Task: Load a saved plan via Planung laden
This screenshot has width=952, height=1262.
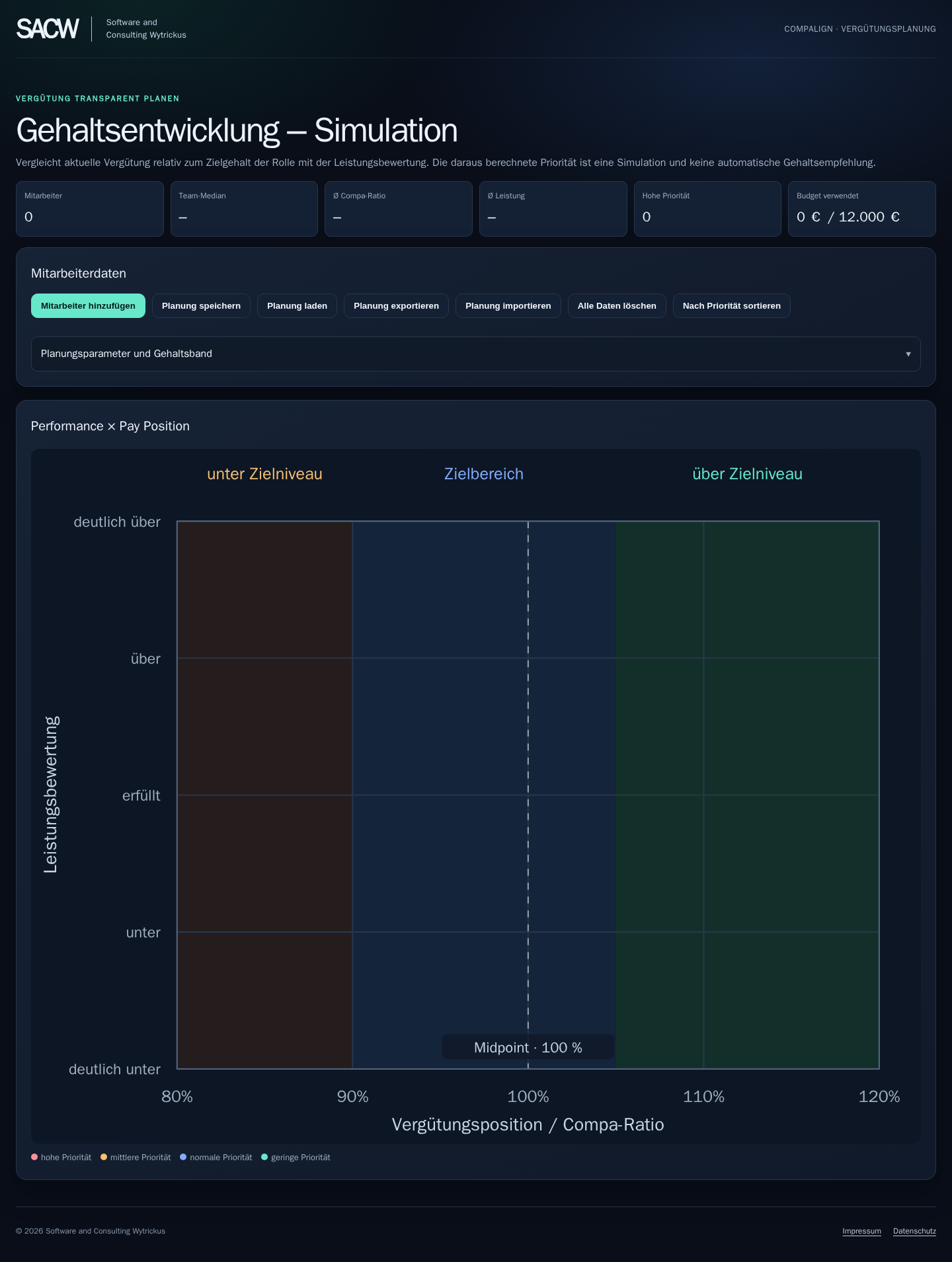Action: point(297,305)
